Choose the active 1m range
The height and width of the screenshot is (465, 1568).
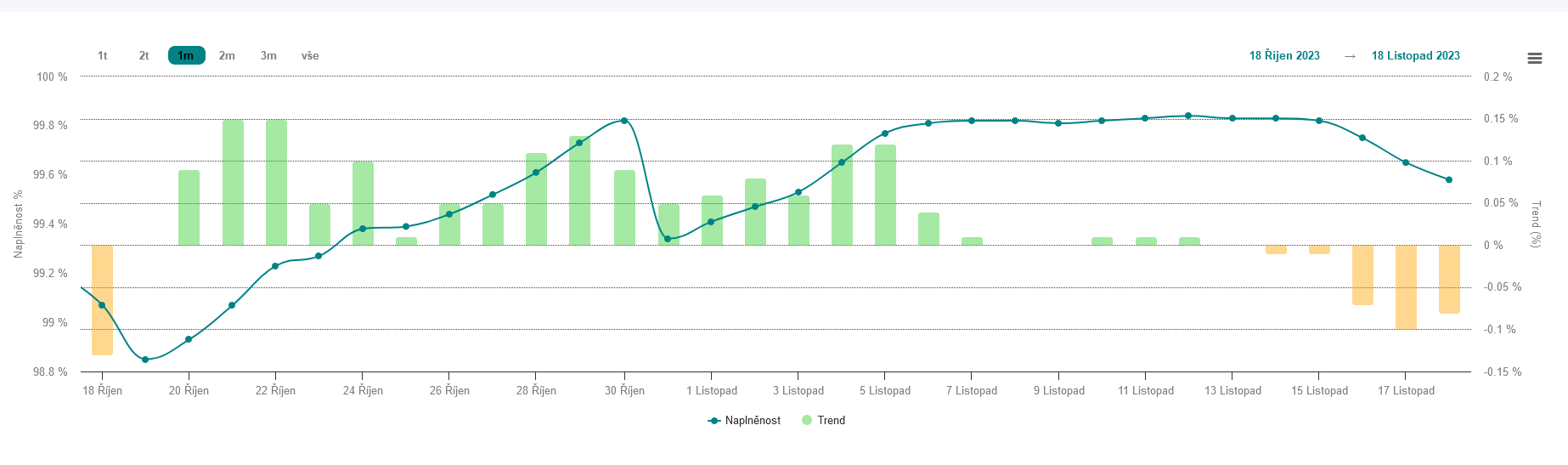[x=186, y=56]
